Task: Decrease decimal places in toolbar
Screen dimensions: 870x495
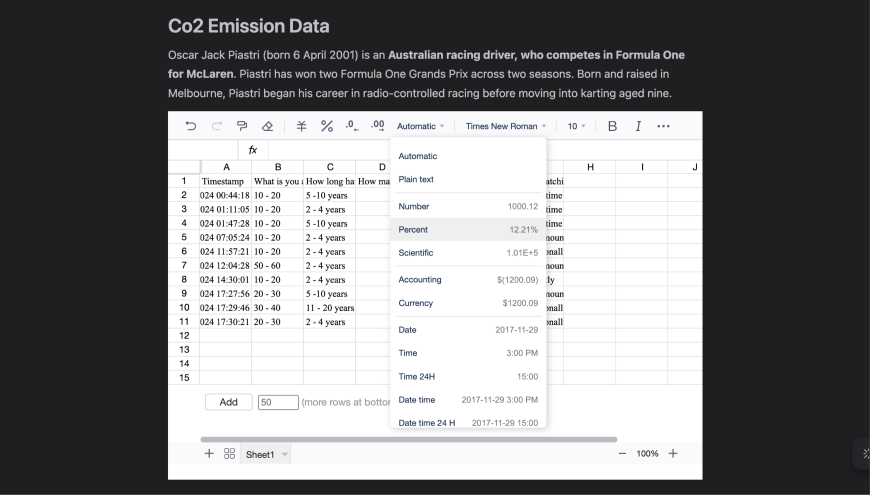Action: (351, 126)
